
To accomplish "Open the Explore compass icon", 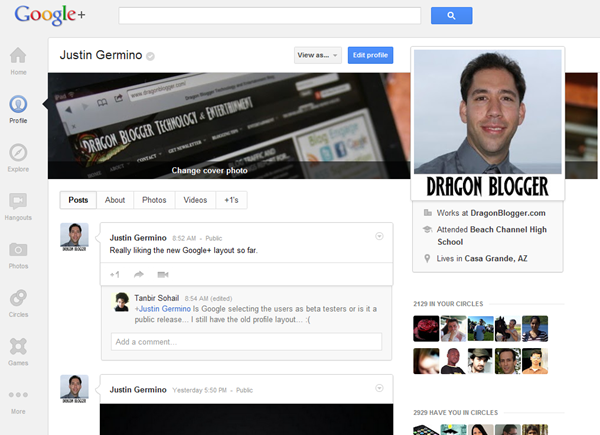I will 18,153.
